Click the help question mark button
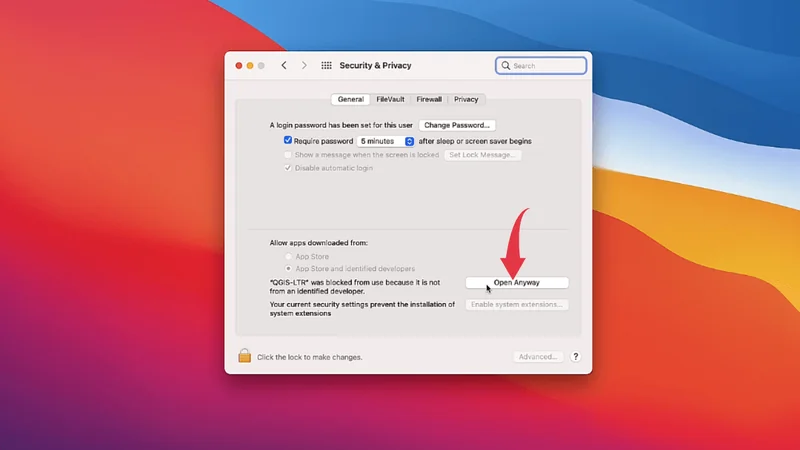This screenshot has width=800, height=450. 575,356
